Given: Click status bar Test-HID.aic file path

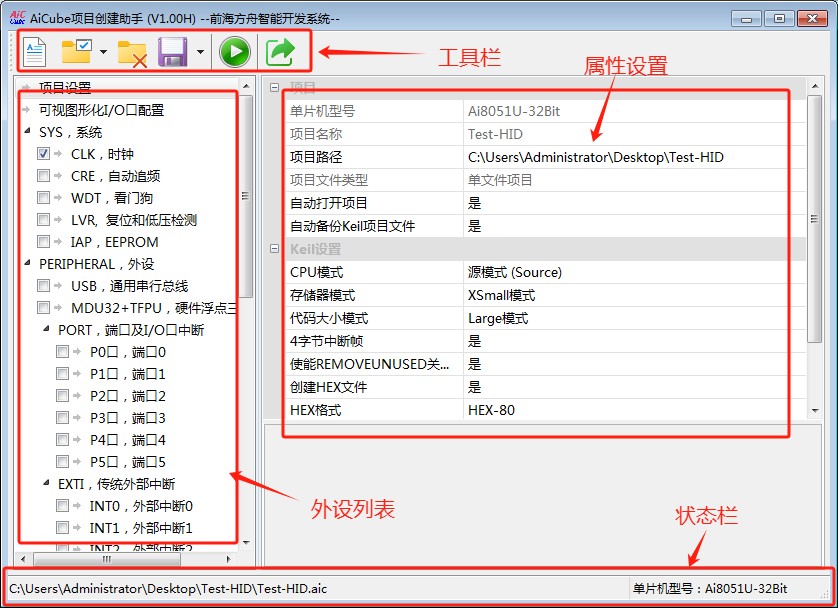Looking at the screenshot, I should click(x=168, y=588).
